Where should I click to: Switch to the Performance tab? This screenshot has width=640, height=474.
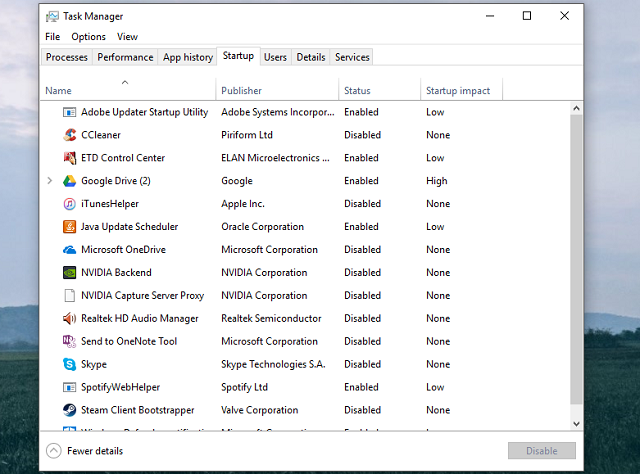[x=125, y=57]
